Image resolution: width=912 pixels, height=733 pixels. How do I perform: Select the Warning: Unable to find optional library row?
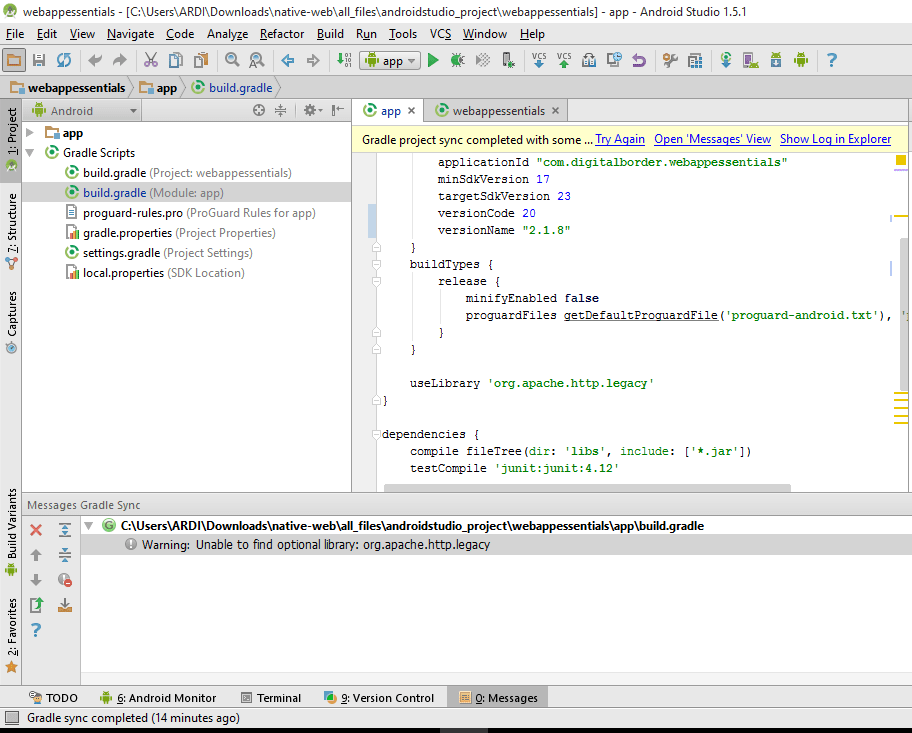coord(496,545)
